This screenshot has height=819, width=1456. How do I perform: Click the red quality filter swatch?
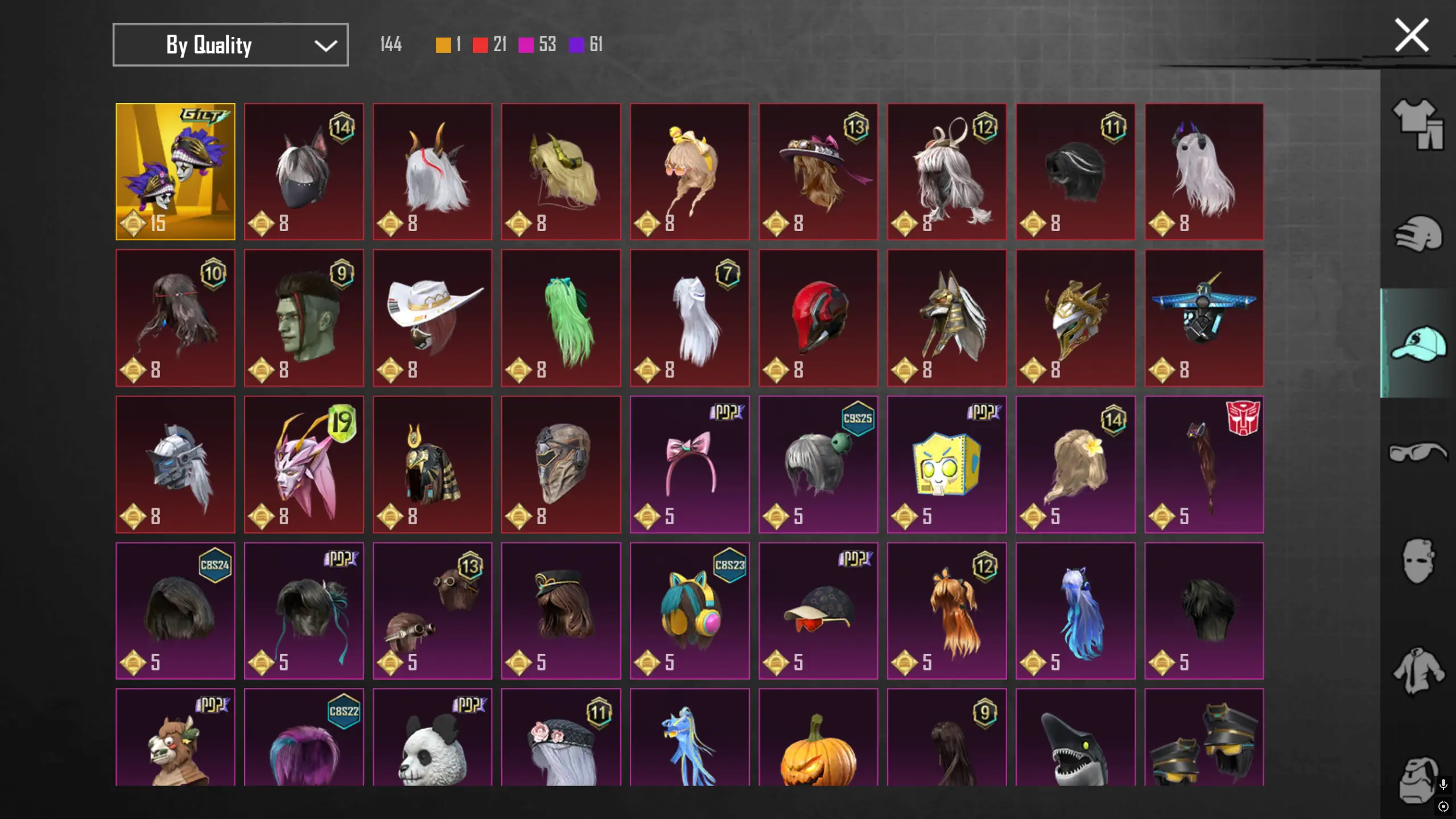(x=480, y=45)
